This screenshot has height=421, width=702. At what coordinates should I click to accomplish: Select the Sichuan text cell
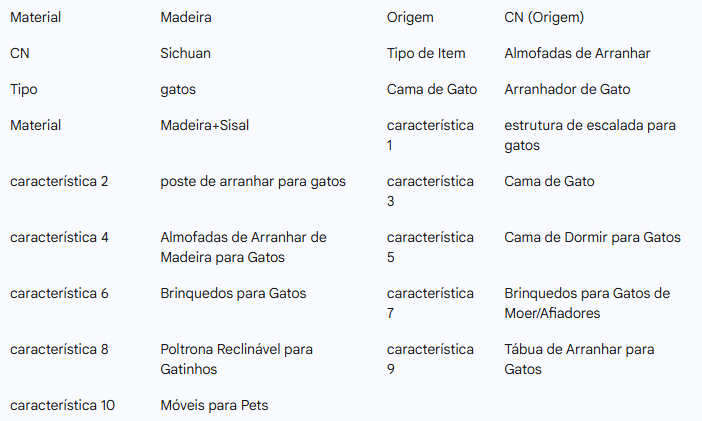tap(185, 53)
